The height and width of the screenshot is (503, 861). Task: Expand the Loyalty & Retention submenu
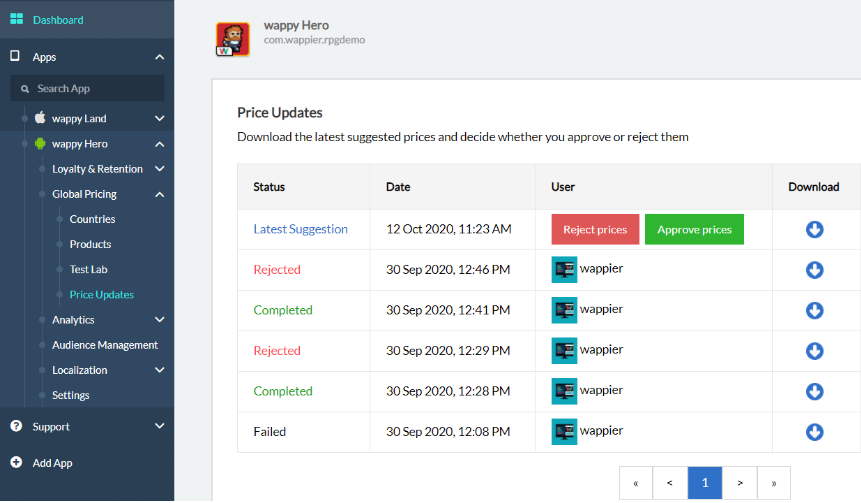pos(159,169)
